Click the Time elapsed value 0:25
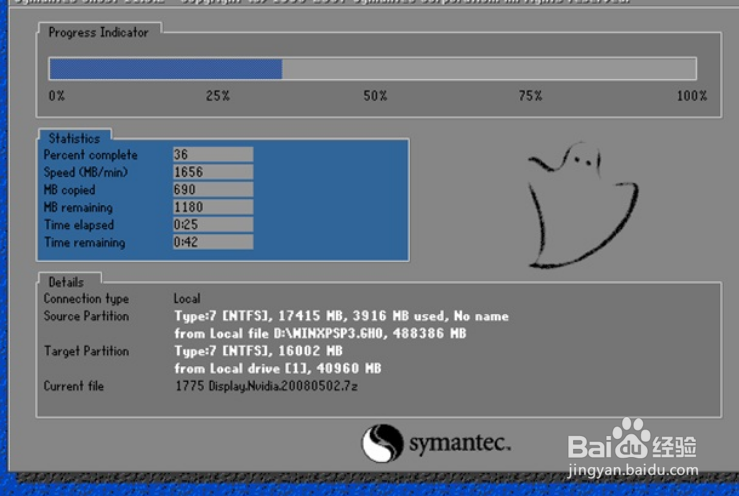This screenshot has height=496, width=739. point(213,224)
